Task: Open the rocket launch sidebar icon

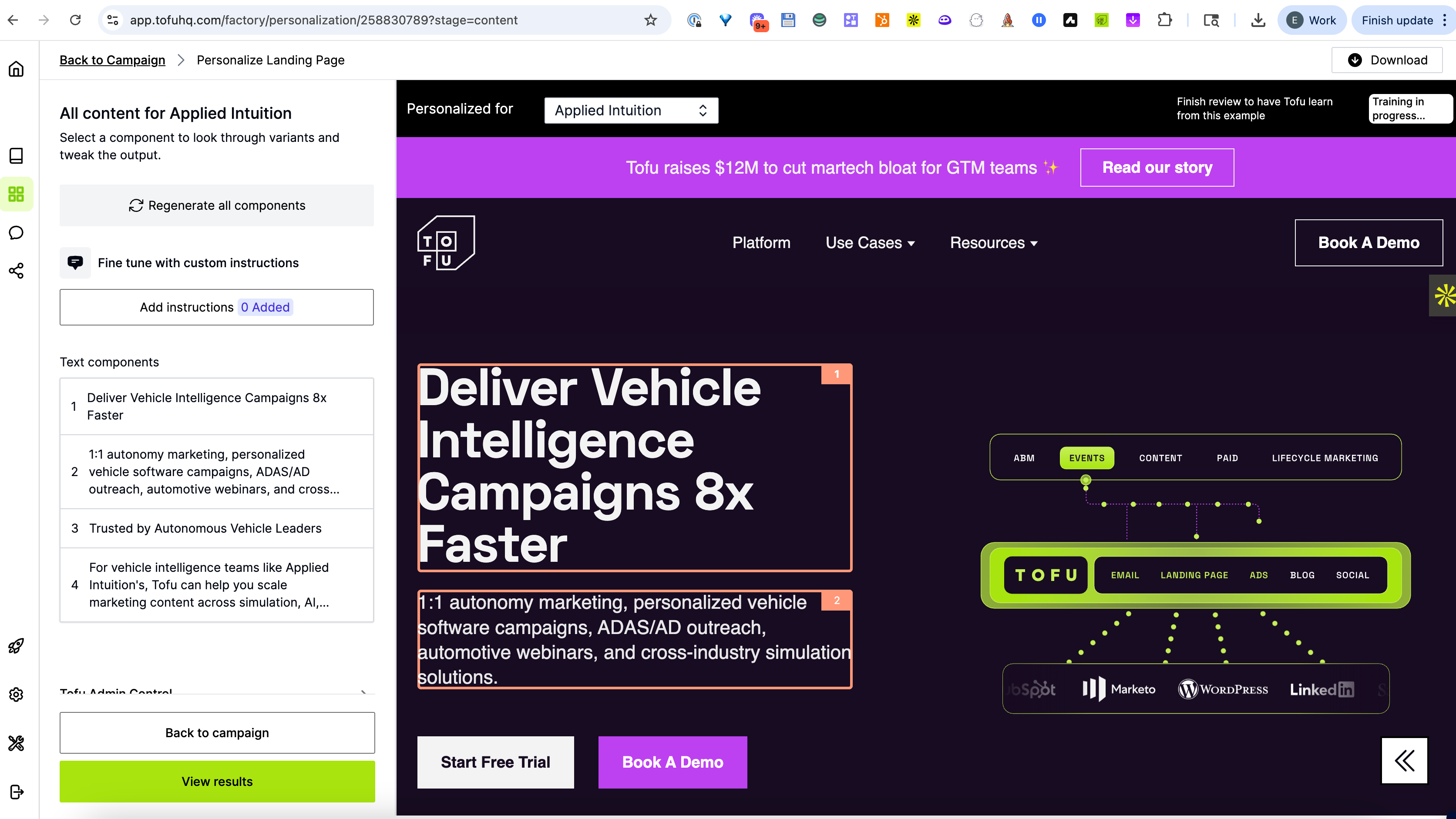Action: pos(17,645)
